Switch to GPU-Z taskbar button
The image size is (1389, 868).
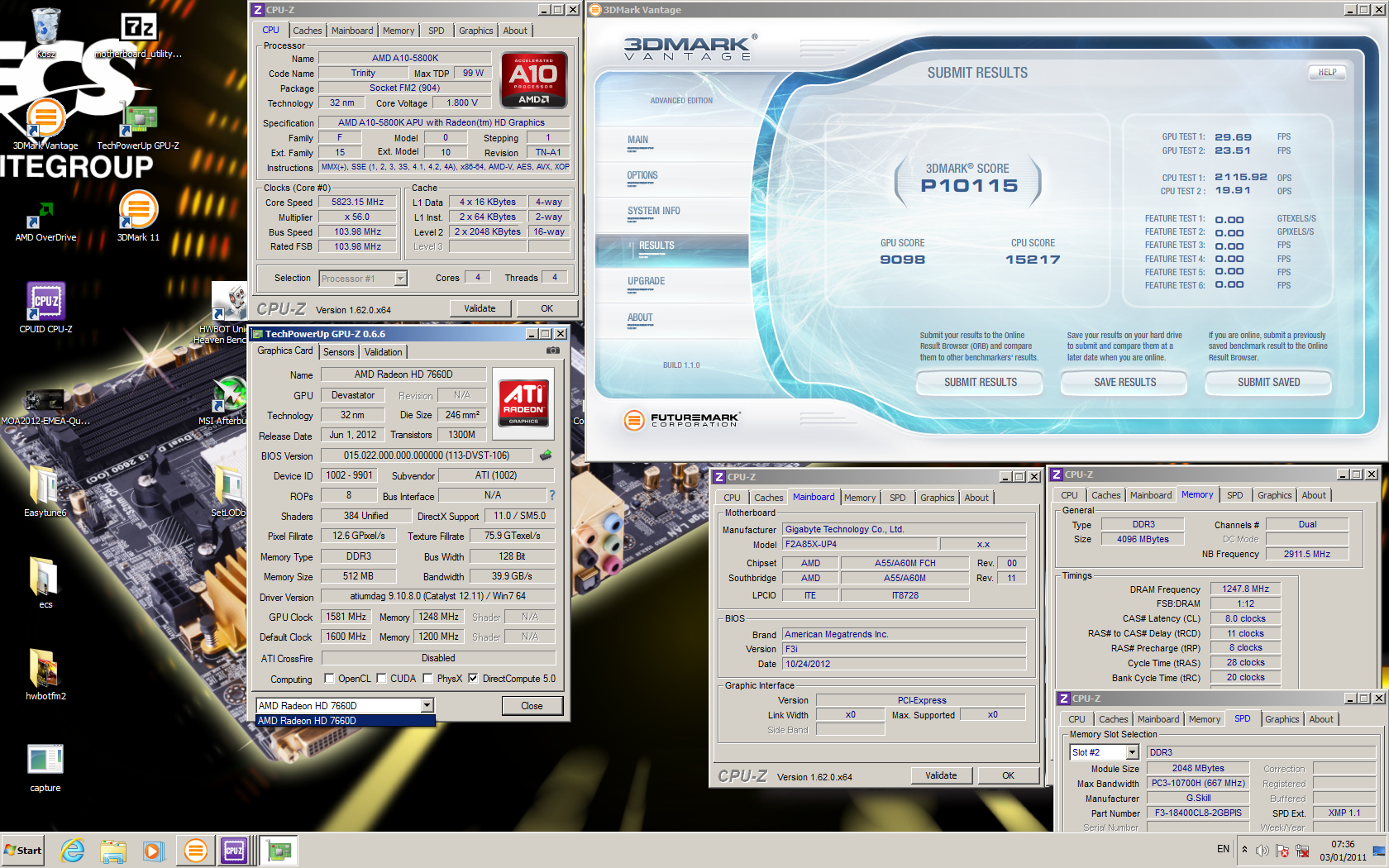tap(279, 851)
